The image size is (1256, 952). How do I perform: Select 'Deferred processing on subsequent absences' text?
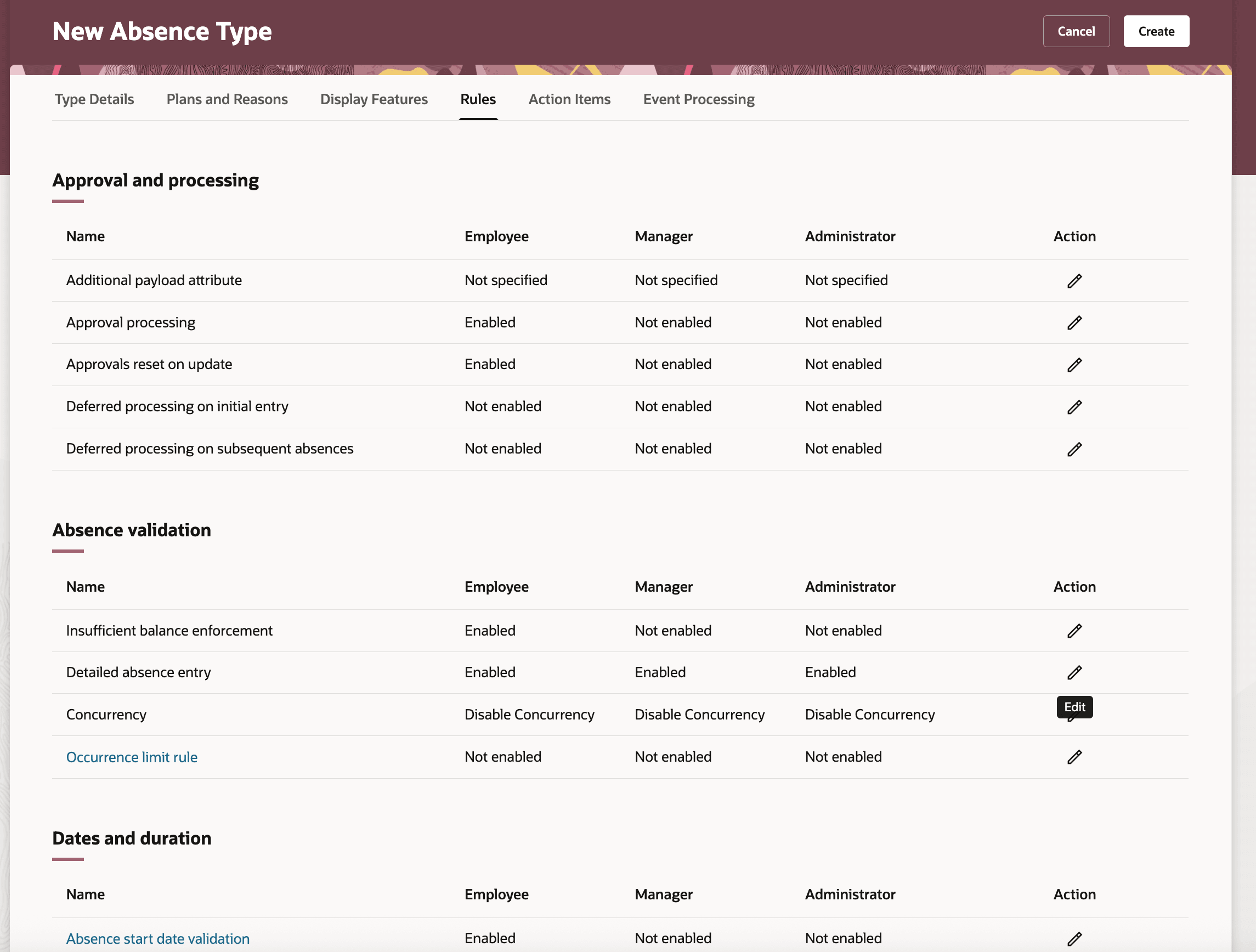pyautogui.click(x=210, y=449)
